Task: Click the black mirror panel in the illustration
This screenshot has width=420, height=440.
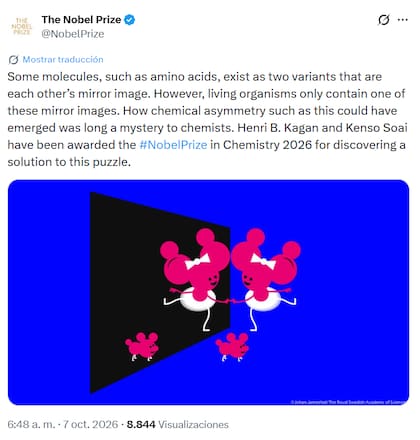Action: coord(160,292)
